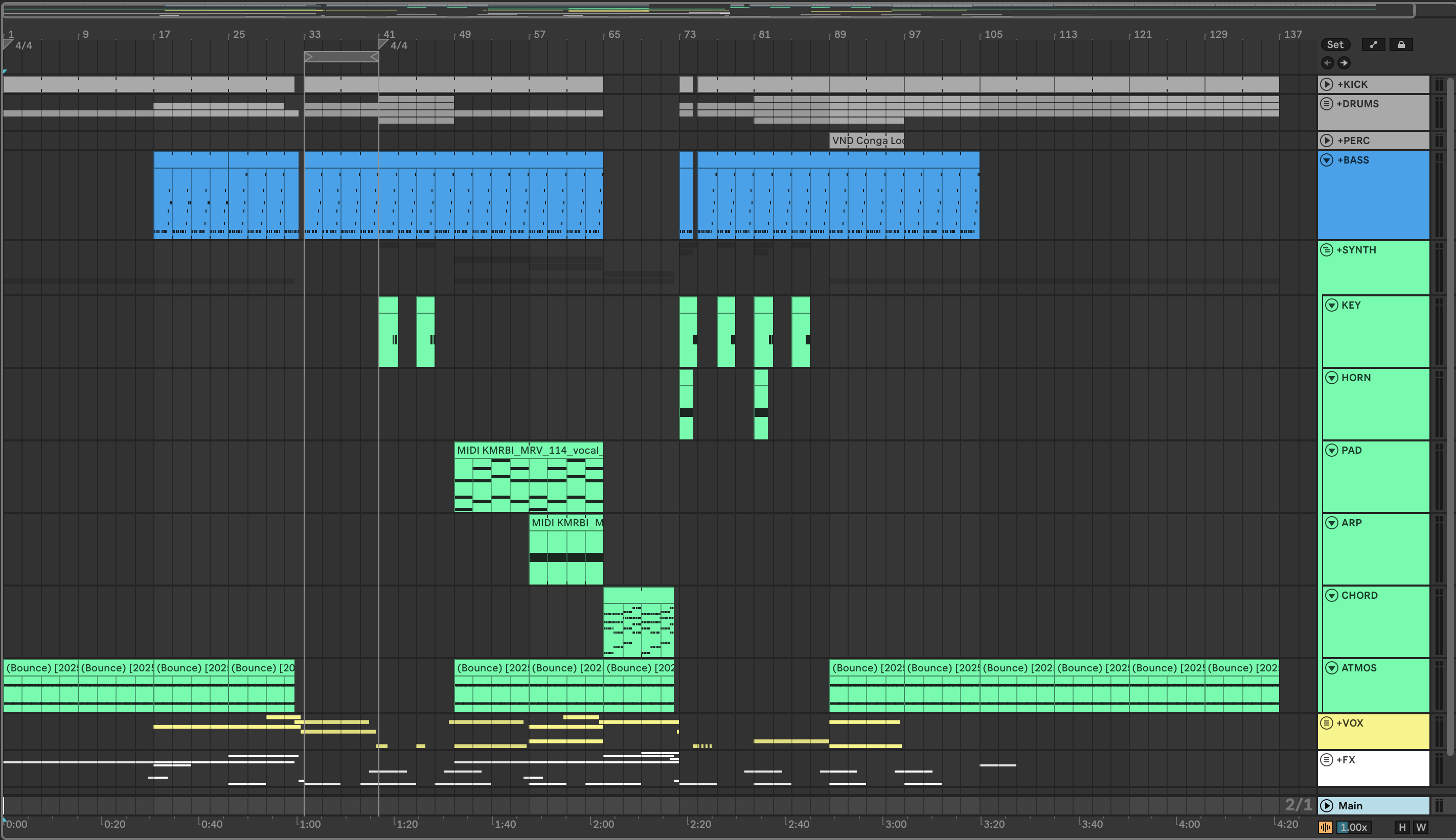
Task: Click the +VOX group fold icon
Action: point(1326,723)
